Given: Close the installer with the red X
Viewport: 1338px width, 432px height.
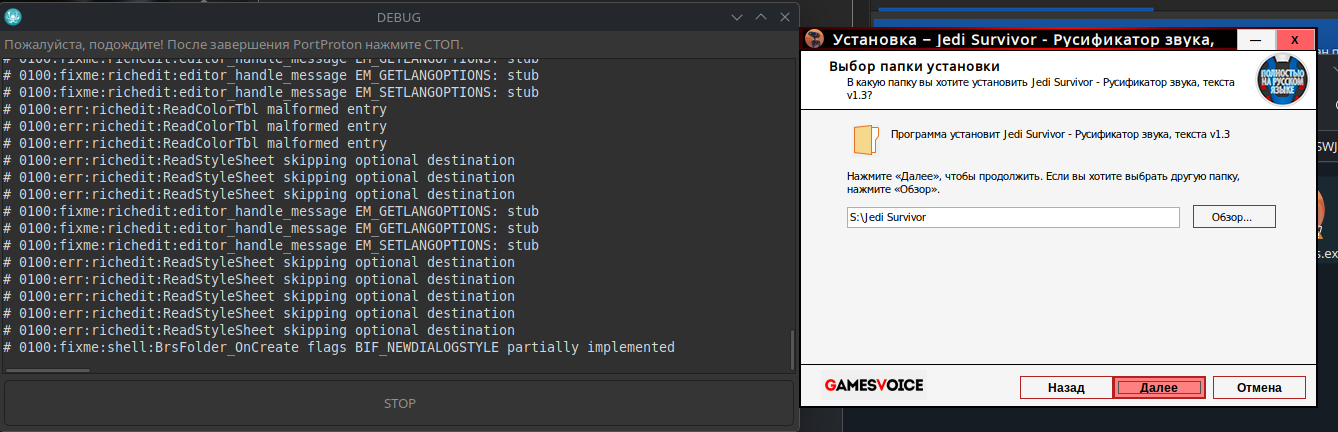Looking at the screenshot, I should click(x=1294, y=39).
